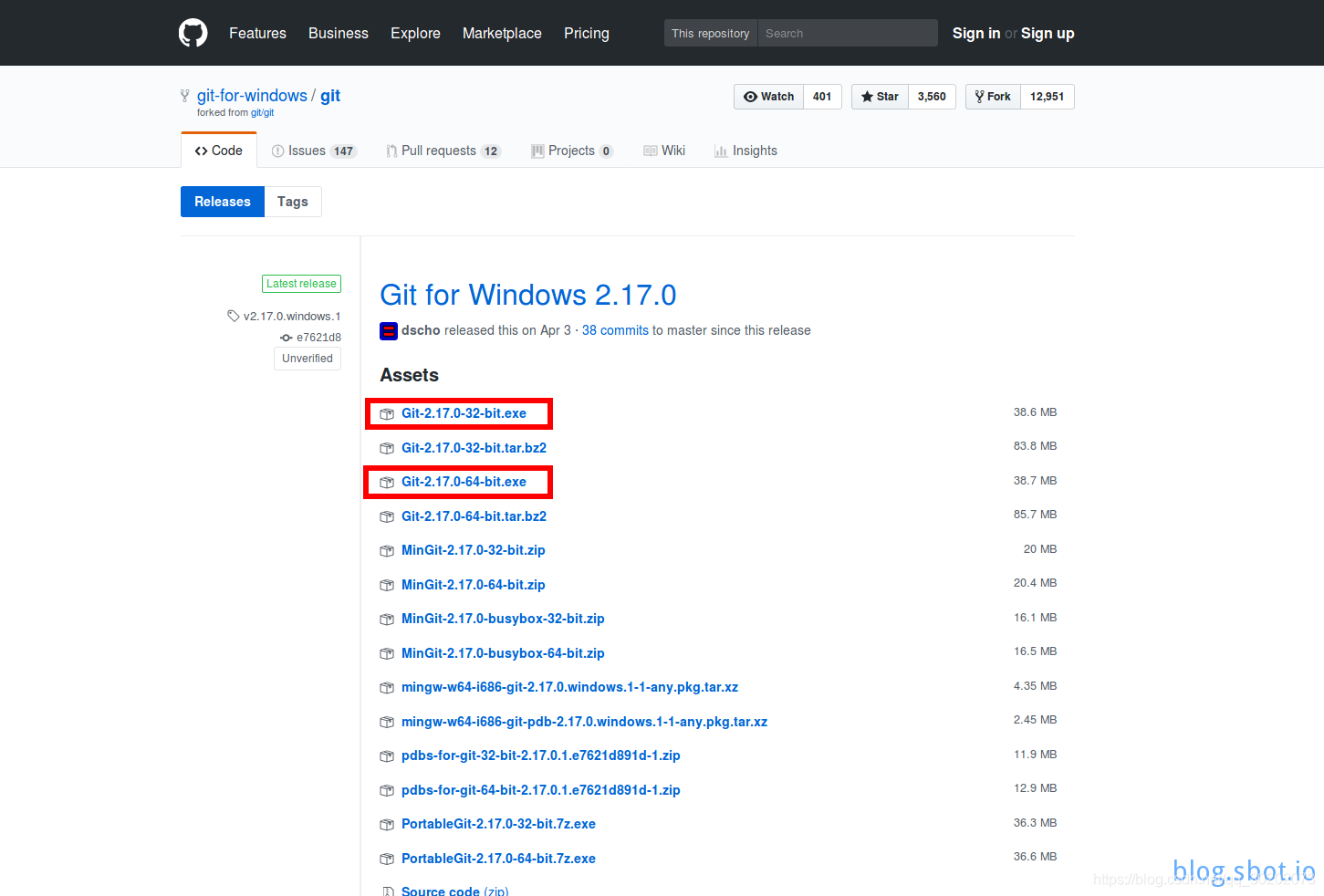Viewport: 1324px width, 896px height.
Task: Click the commit icon beside e7621d8
Action: click(287, 338)
